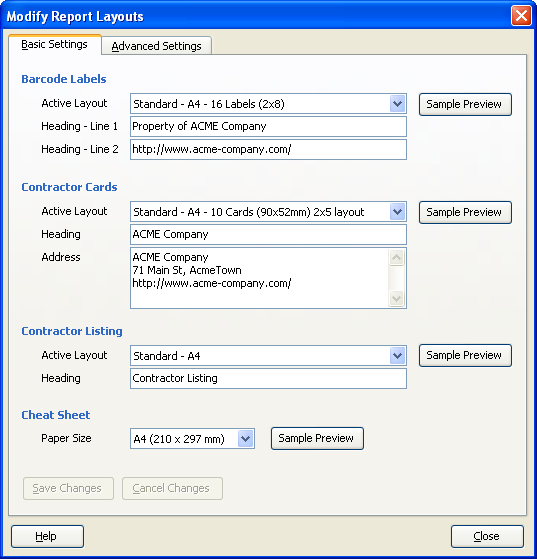Click Sample Preview for Contractor Cards
This screenshot has width=537, height=559.
(465, 212)
